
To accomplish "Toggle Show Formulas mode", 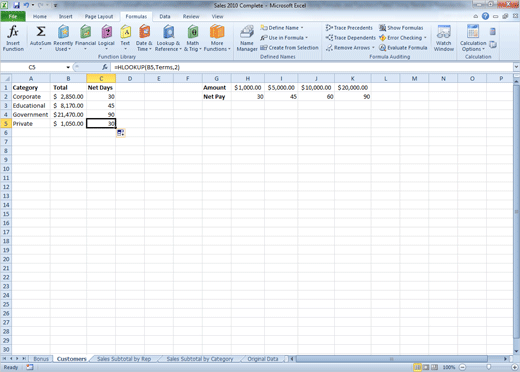I will point(401,28).
